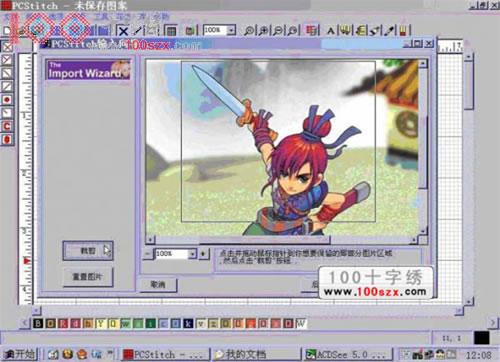Select the red bead tool at the bottom of left palette

point(7,139)
